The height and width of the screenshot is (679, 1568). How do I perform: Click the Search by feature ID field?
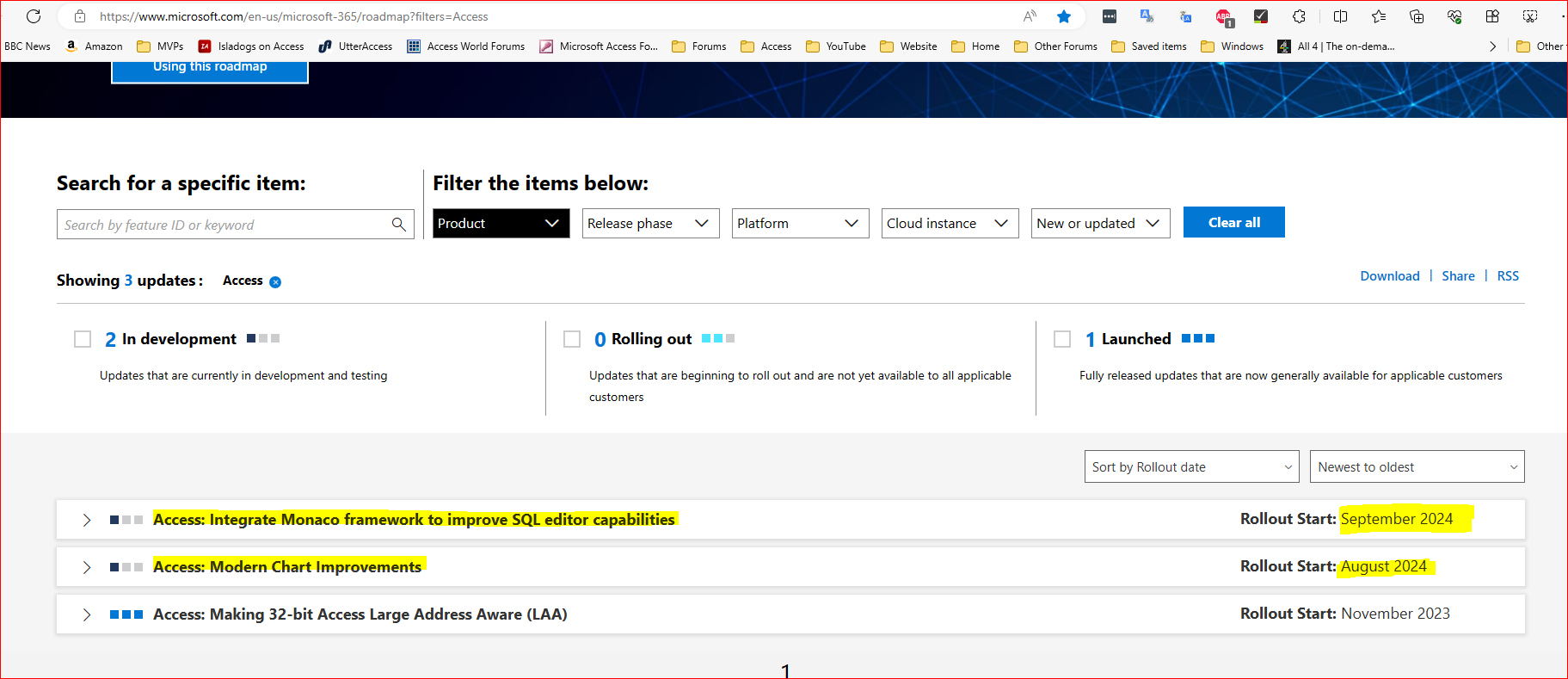(235, 225)
